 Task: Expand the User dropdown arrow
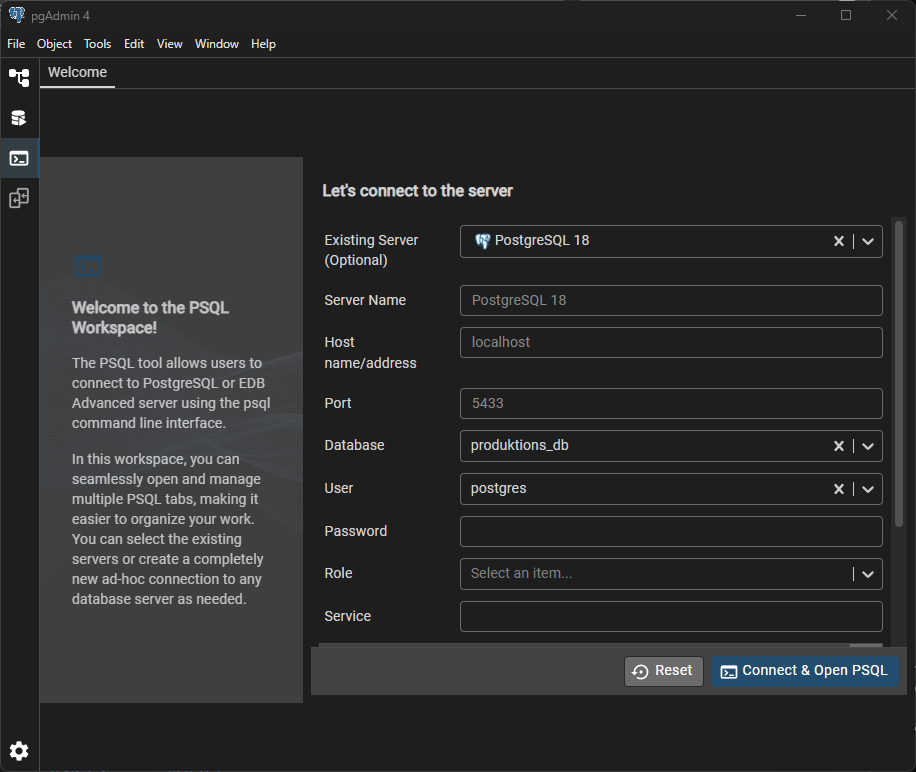867,489
